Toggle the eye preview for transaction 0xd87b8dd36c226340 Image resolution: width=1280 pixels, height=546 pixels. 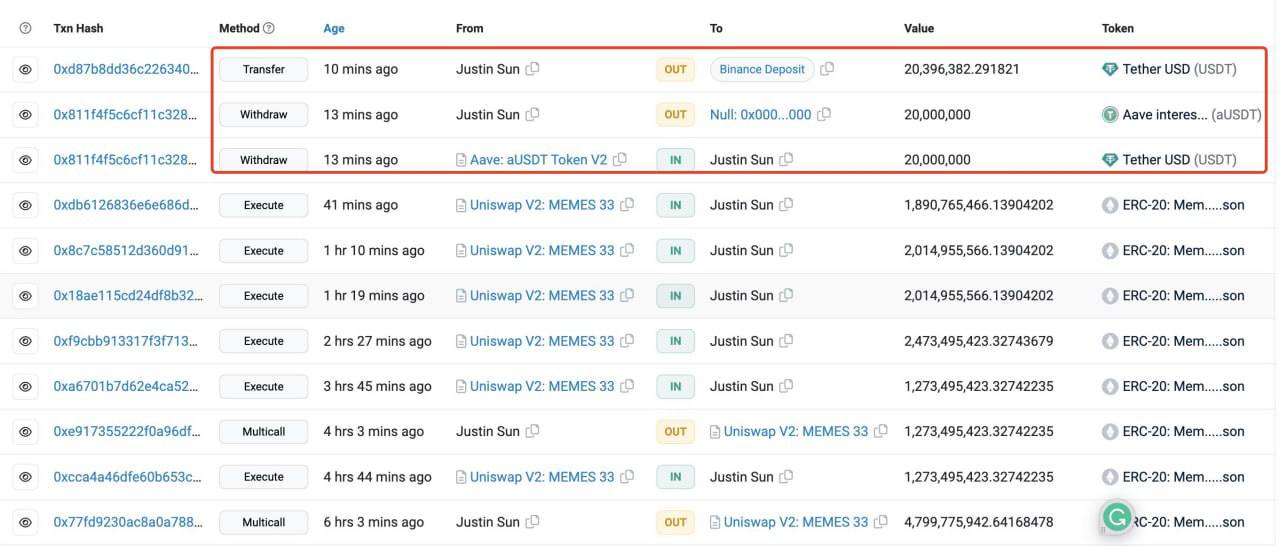click(25, 69)
